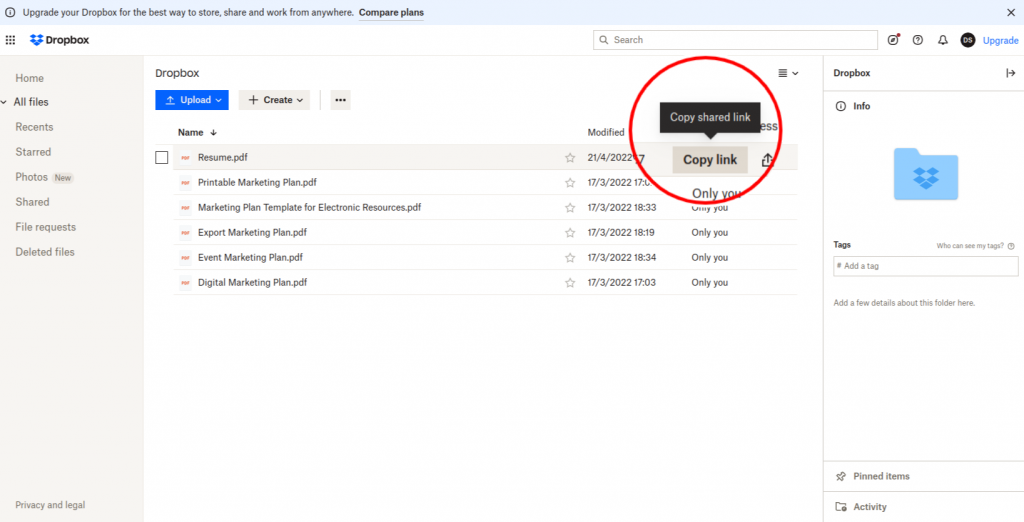
Task: Open the Create dropdown menu
Action: point(274,100)
